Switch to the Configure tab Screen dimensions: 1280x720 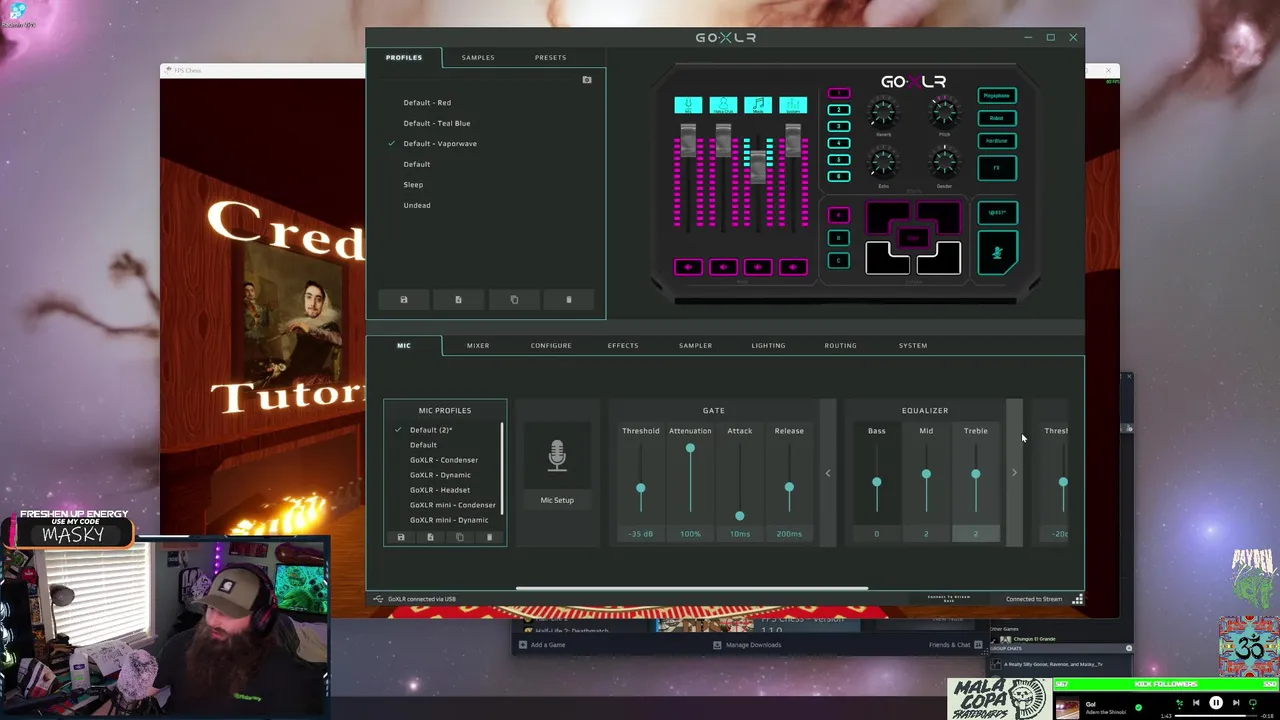(x=551, y=345)
